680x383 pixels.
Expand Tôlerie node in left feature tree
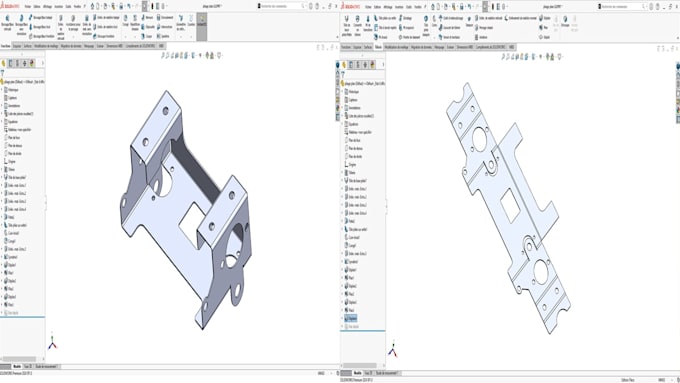[x=2, y=170]
